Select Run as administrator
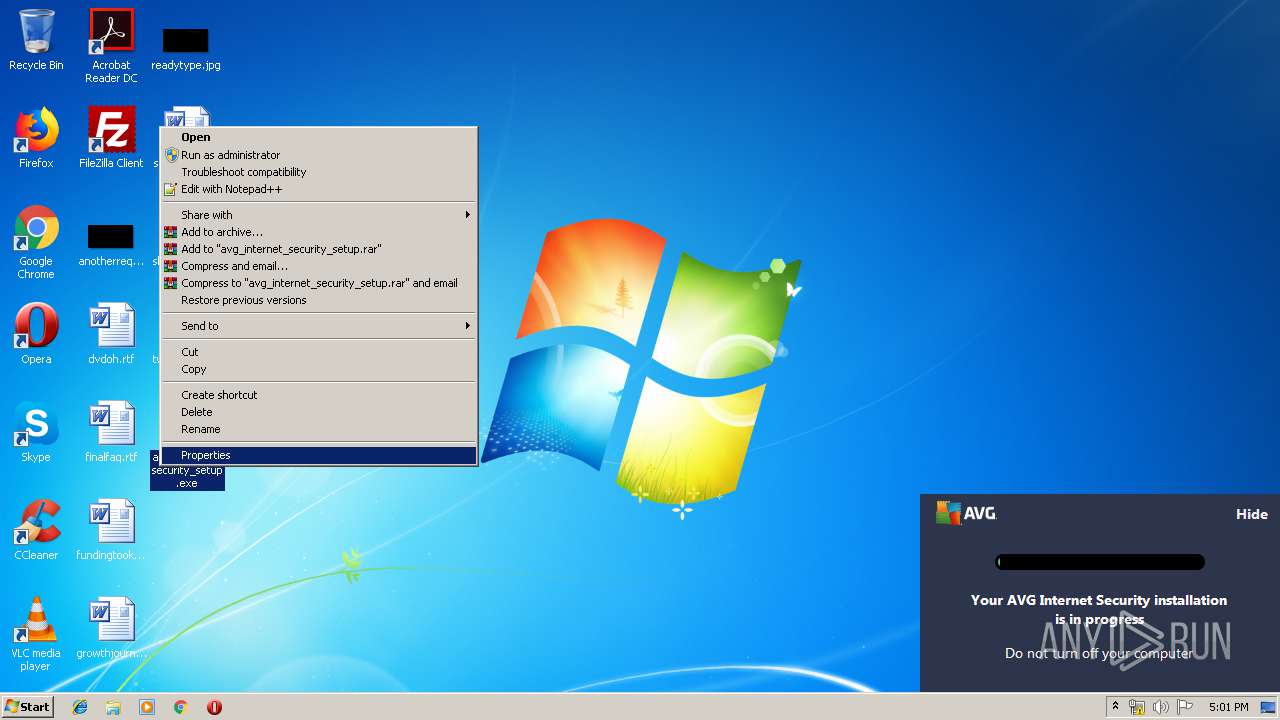The height and width of the screenshot is (720, 1280). 319,155
